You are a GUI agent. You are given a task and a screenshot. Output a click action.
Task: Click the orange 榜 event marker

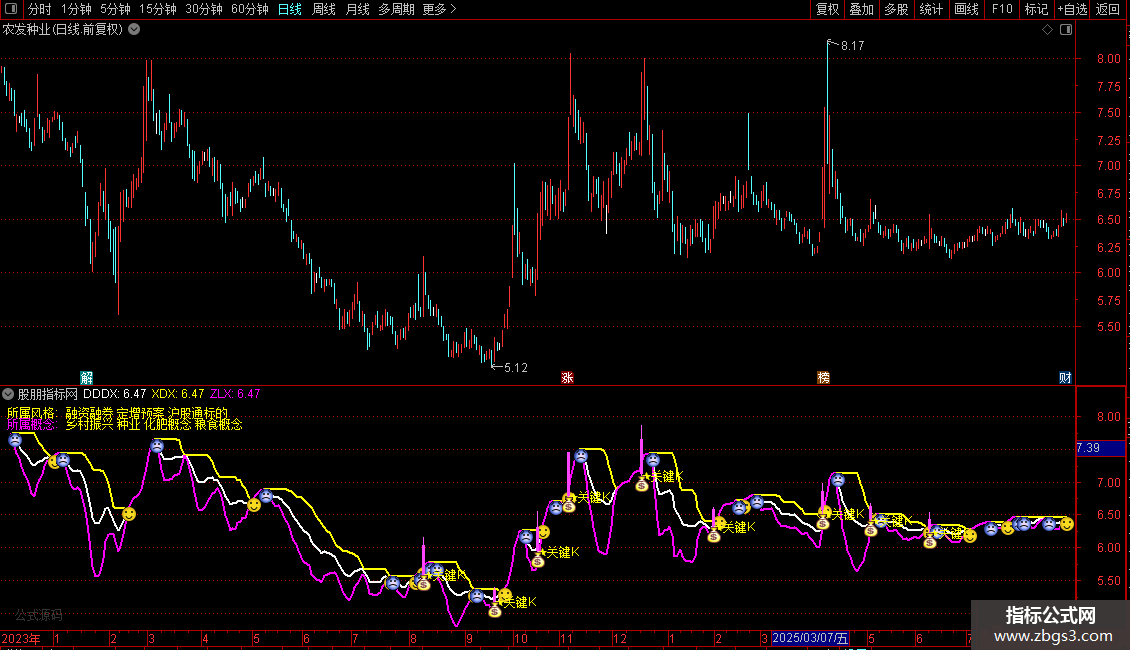tap(823, 378)
